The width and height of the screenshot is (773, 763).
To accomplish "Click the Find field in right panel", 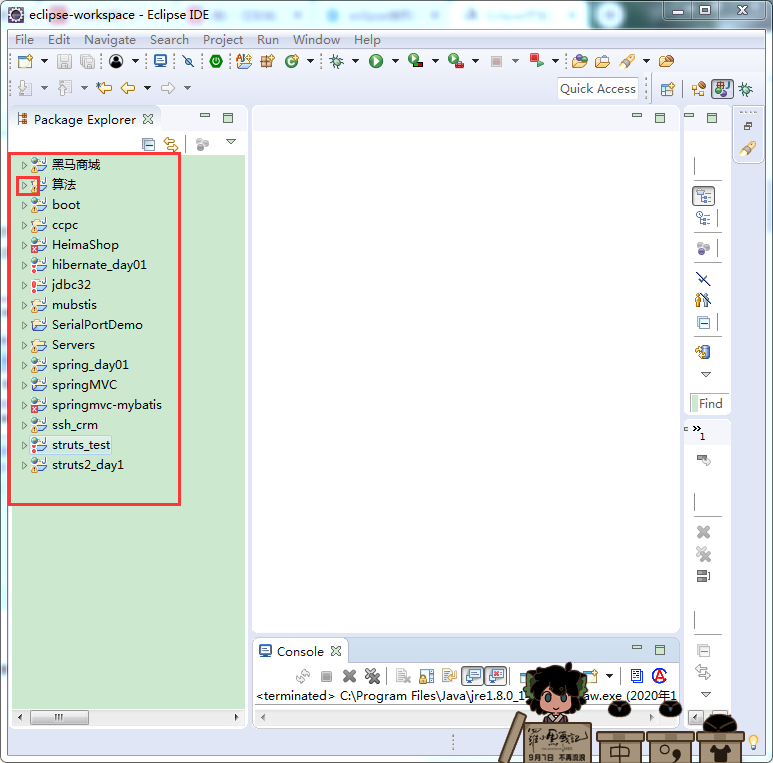I will [x=710, y=404].
